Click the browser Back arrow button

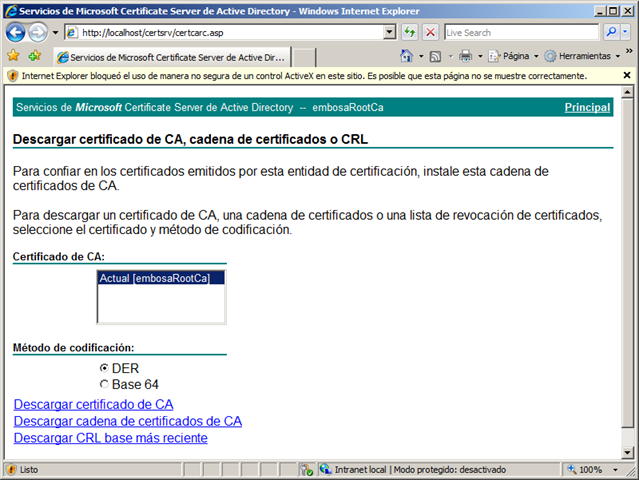pos(15,32)
